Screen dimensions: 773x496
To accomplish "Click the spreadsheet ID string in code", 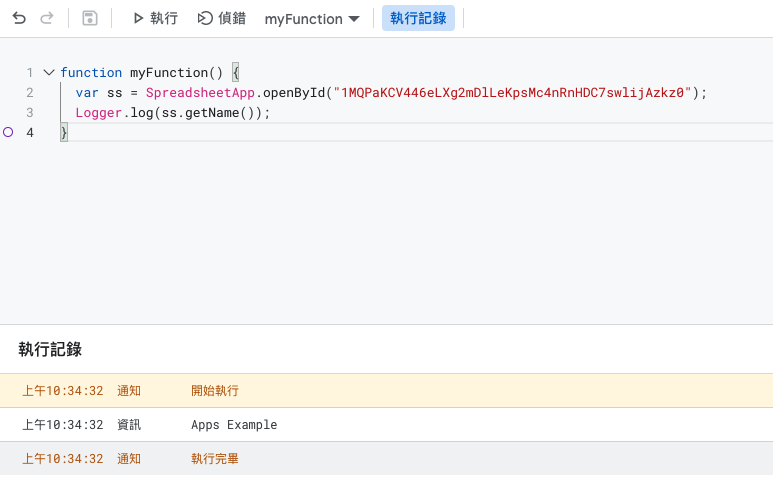I will 514,93.
